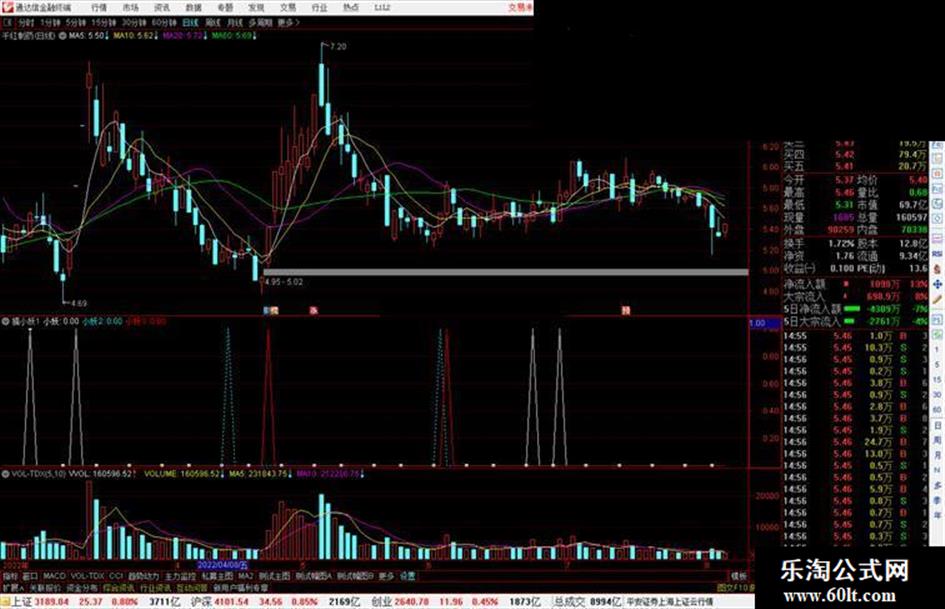Click the 周 period shortcut in right sidebar
Image resolution: width=945 pixels, height=609 pixels.
click(937, 441)
